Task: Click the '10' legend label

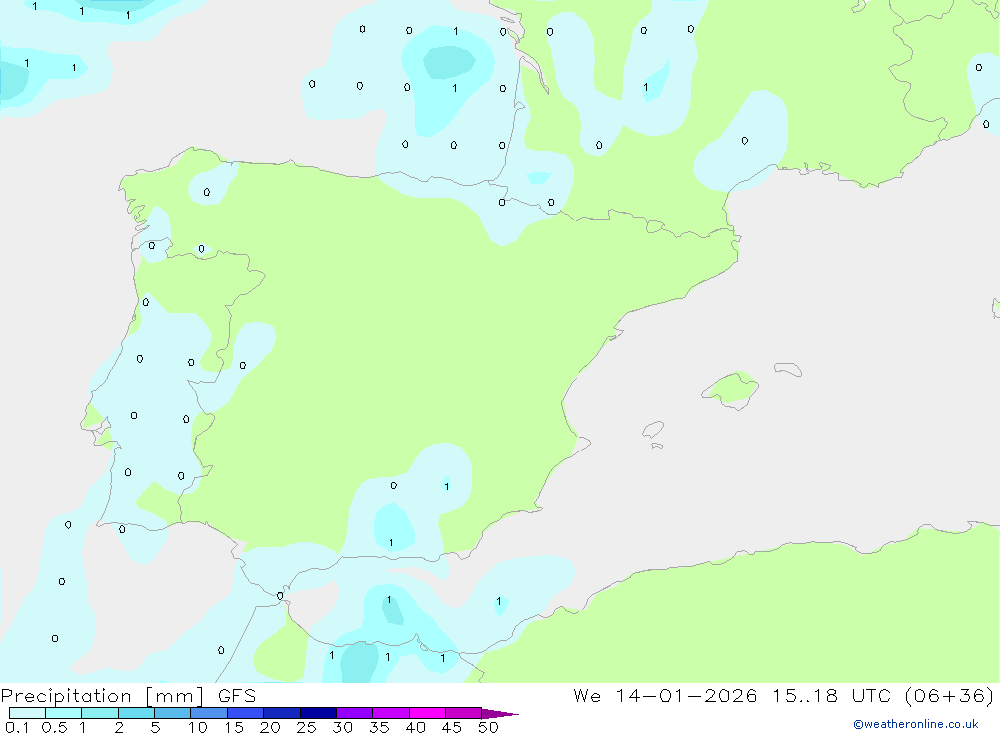Action: (x=198, y=727)
